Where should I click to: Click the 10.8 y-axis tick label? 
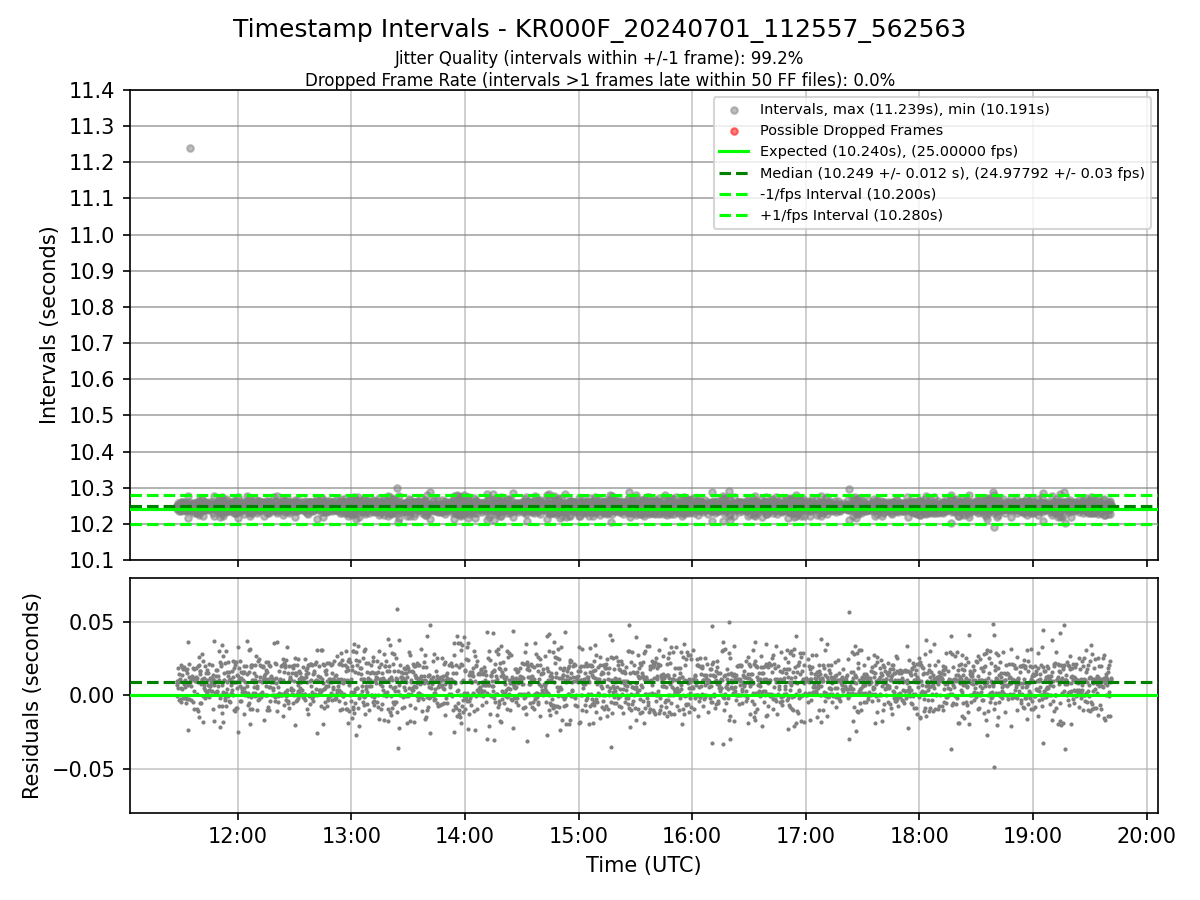(94, 307)
